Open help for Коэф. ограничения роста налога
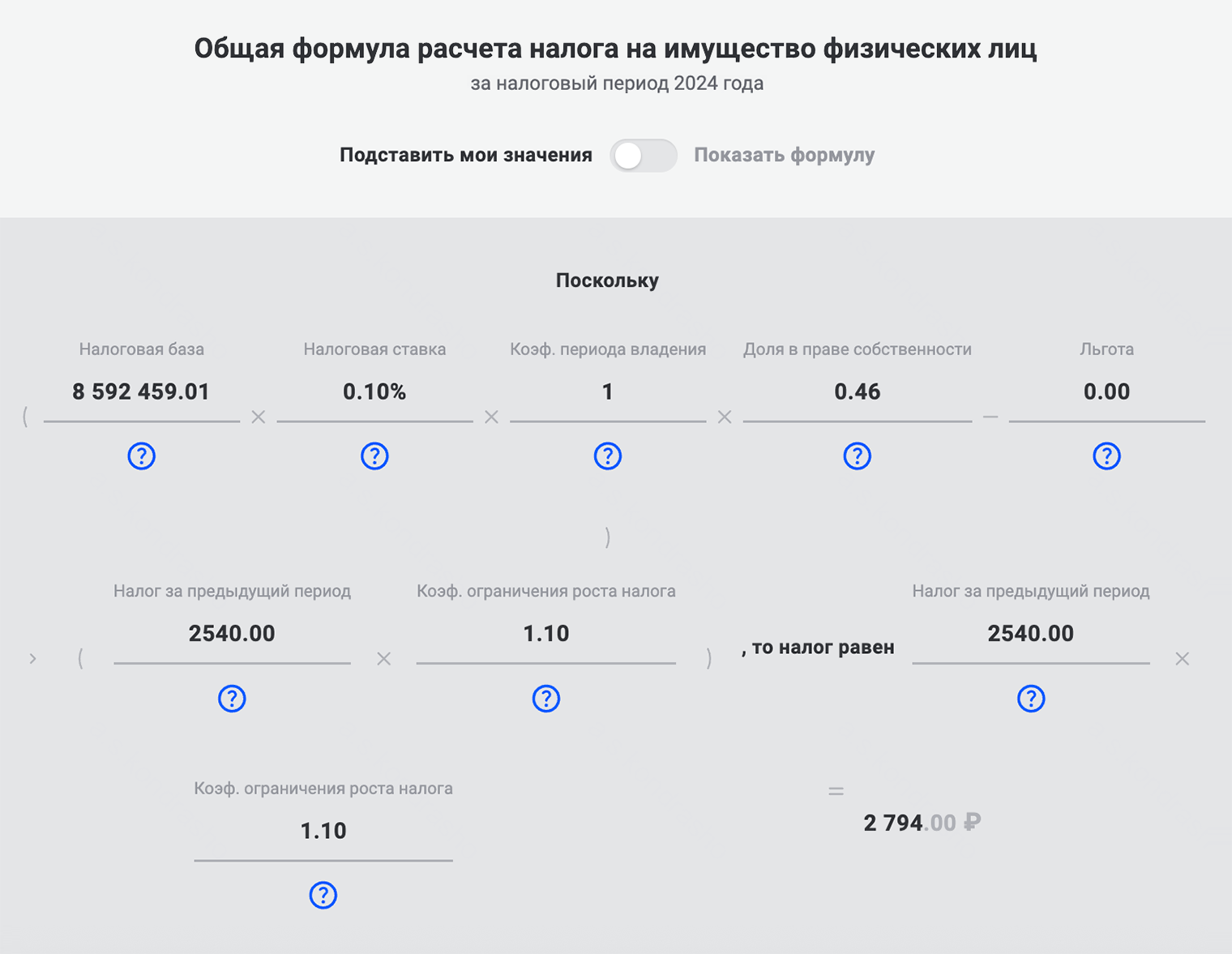1232x954 pixels. coord(546,698)
